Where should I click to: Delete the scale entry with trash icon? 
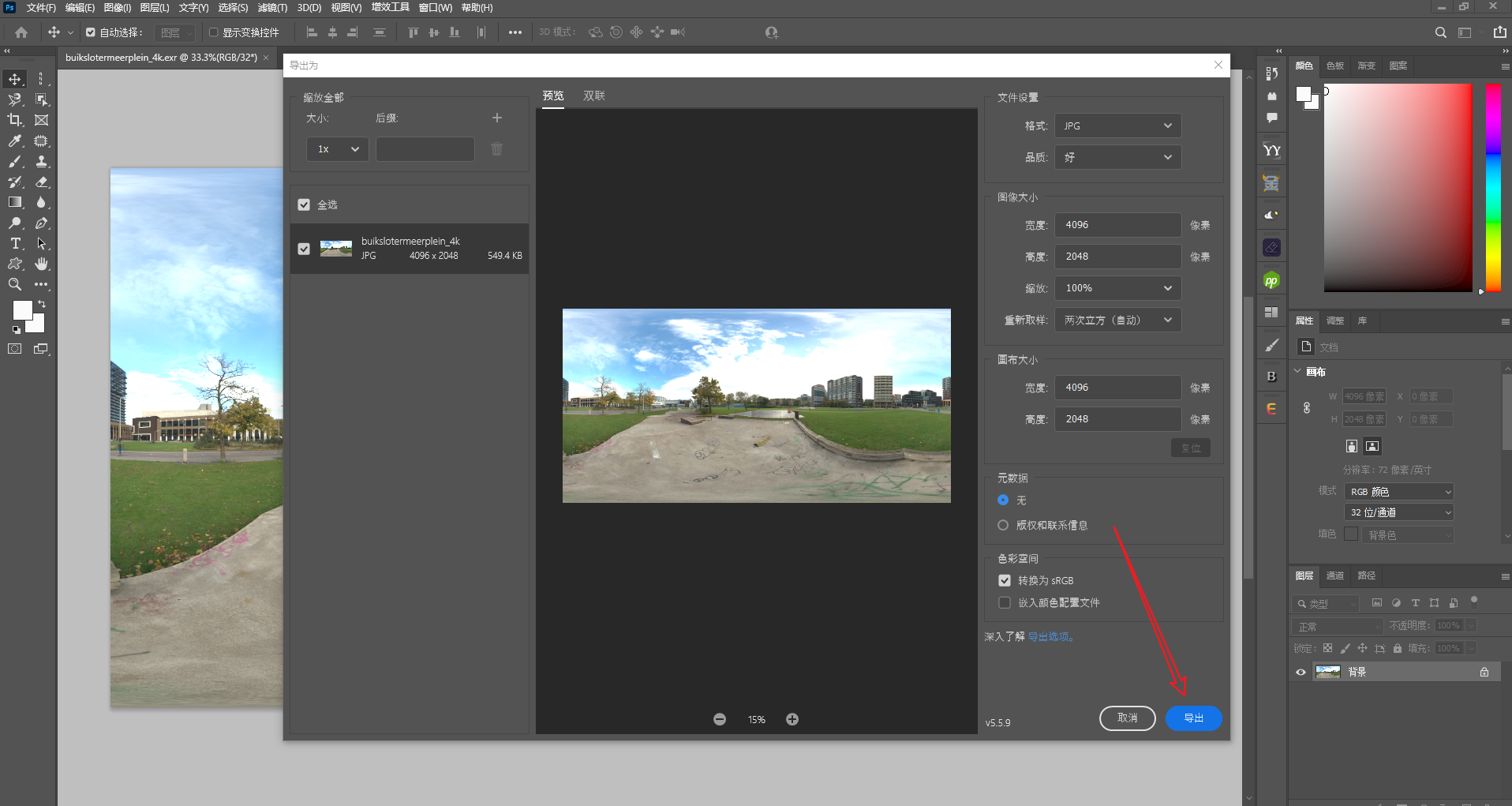pyautogui.click(x=497, y=149)
